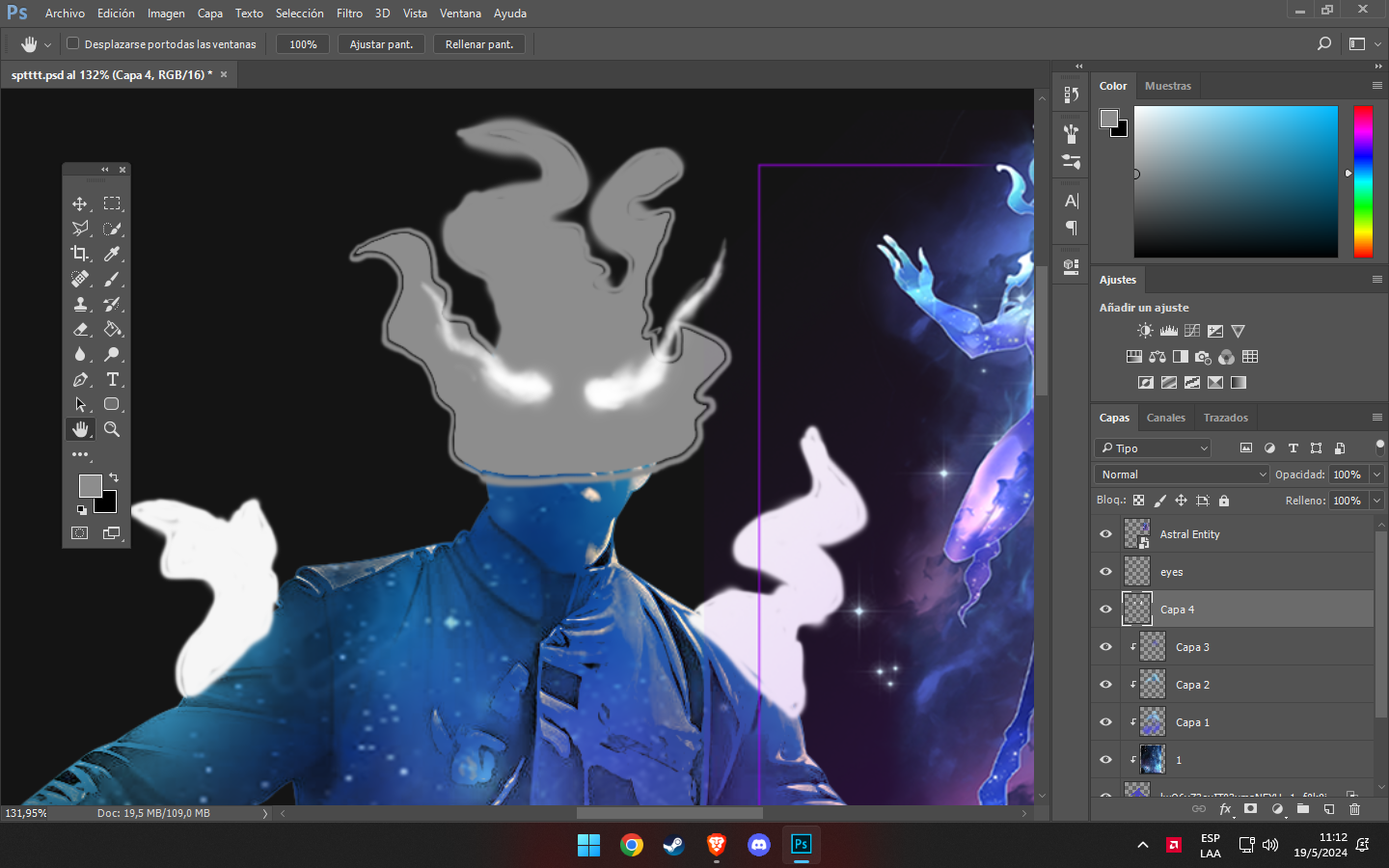Create a new layer from panel footer
Screen dimensions: 1389x868
(1328, 809)
